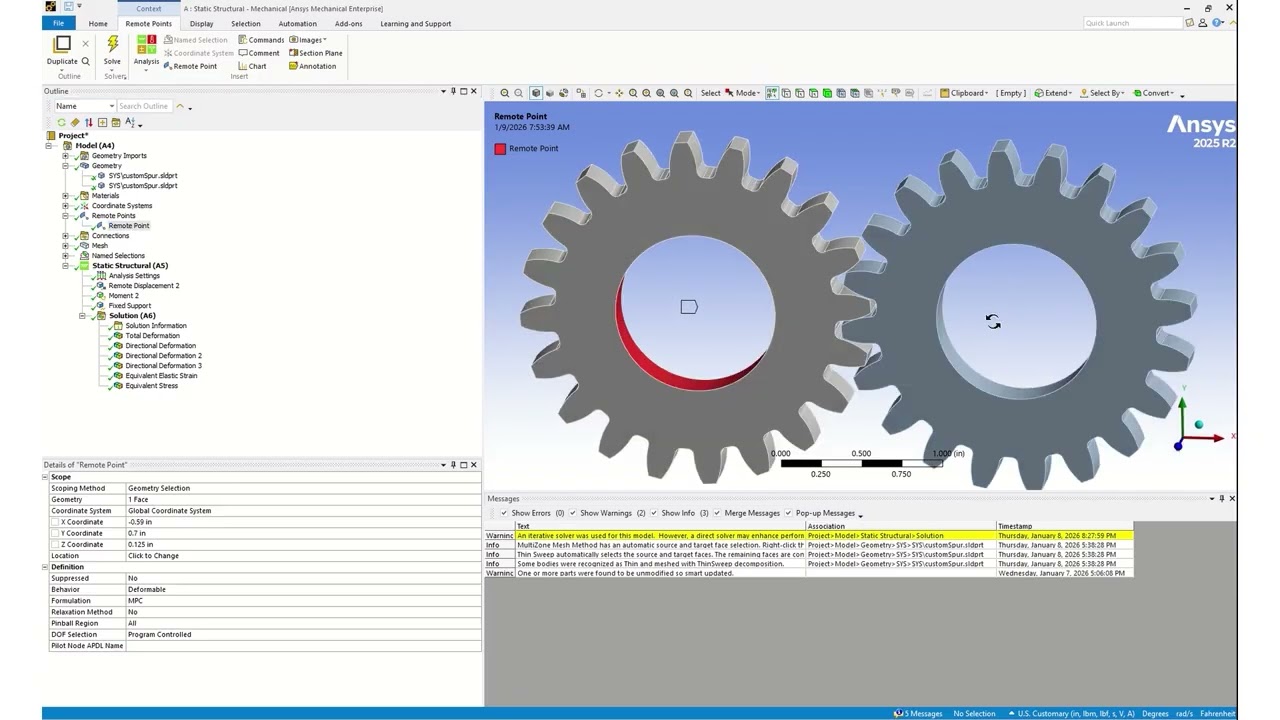The height and width of the screenshot is (720, 1280).
Task: Click the Solve lightning bolt icon
Action: 112,44
